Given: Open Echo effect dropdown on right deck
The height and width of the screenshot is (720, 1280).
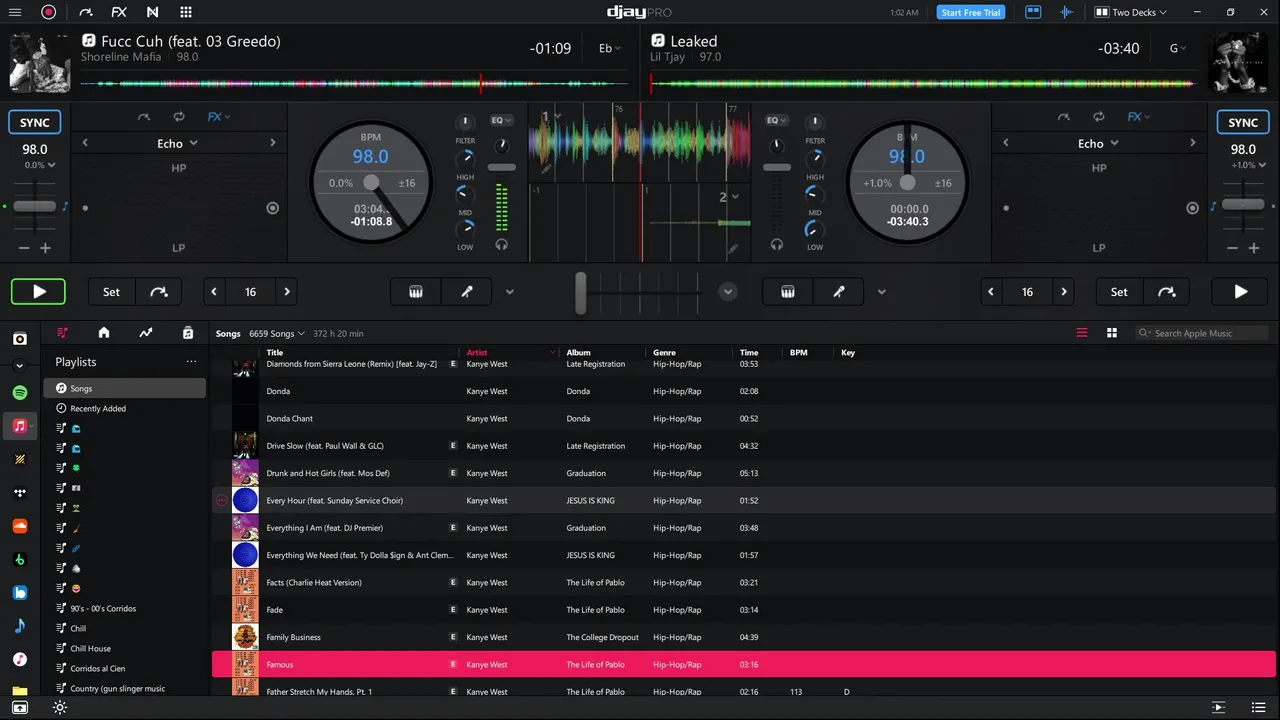Looking at the screenshot, I should click(x=1097, y=143).
